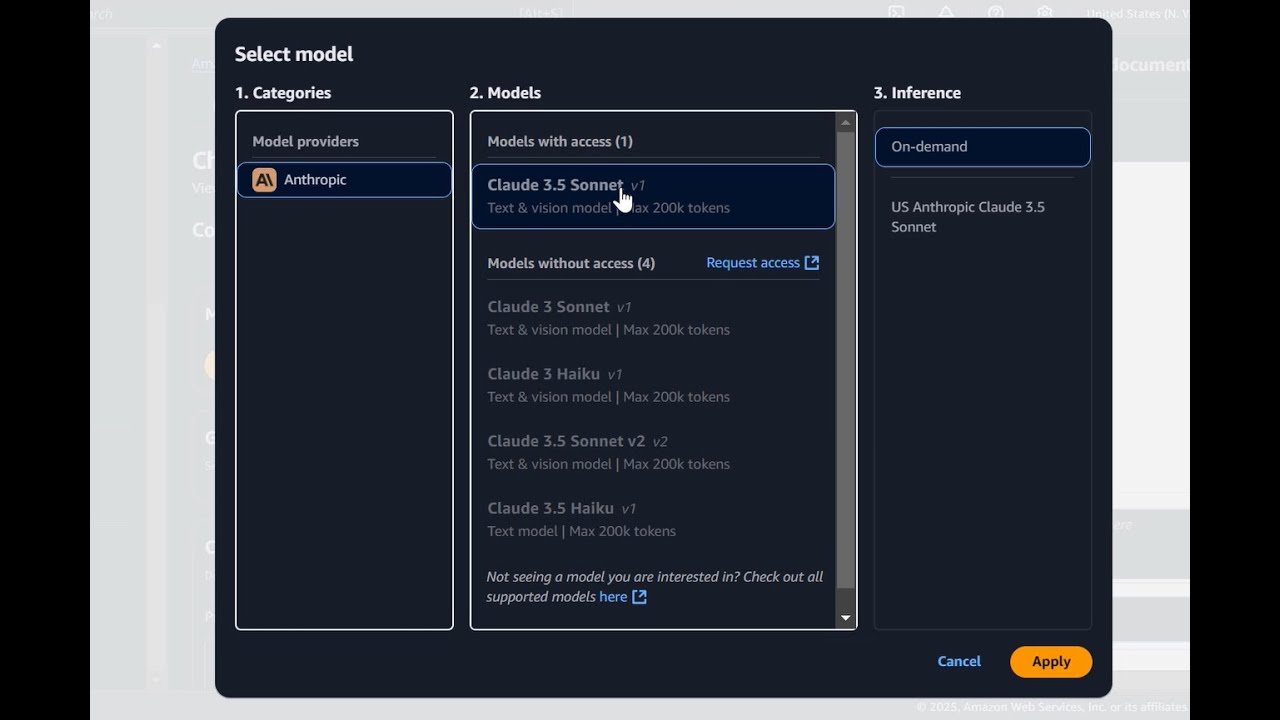The height and width of the screenshot is (720, 1280).
Task: Click the models list scroll-up arrow
Action: point(846,123)
